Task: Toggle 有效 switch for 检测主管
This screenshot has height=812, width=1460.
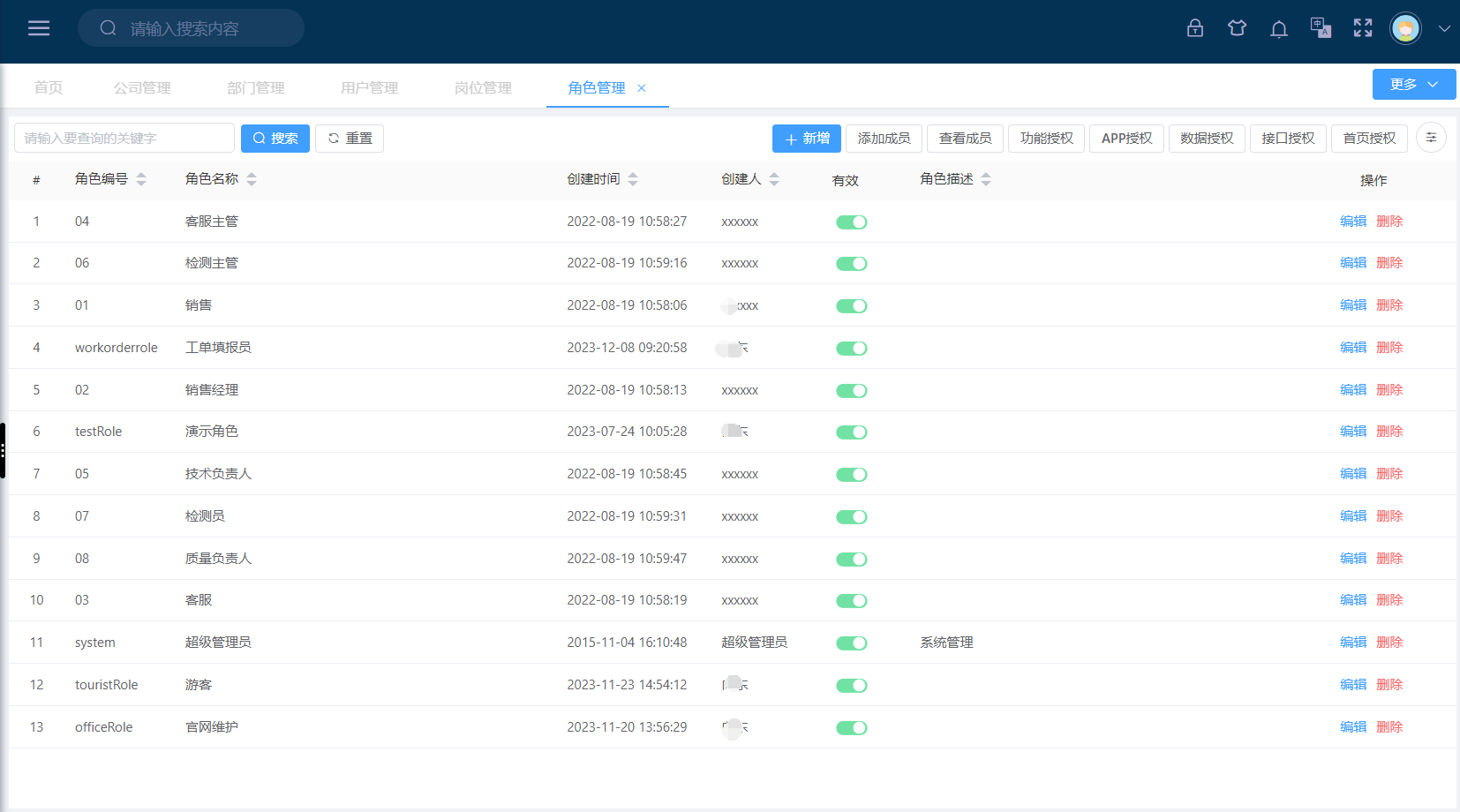Action: click(852, 263)
